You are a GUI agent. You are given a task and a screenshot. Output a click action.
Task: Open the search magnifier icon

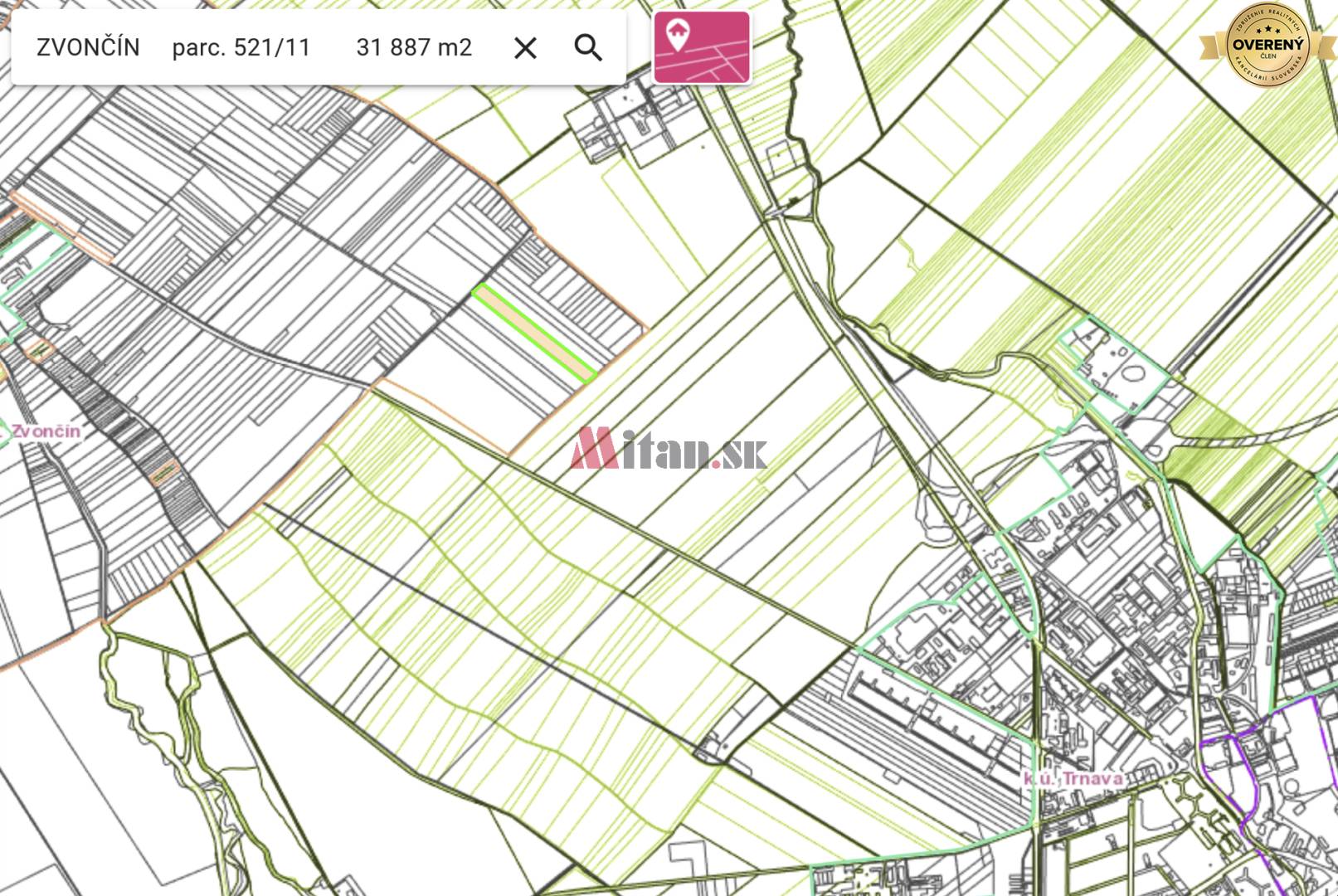589,48
